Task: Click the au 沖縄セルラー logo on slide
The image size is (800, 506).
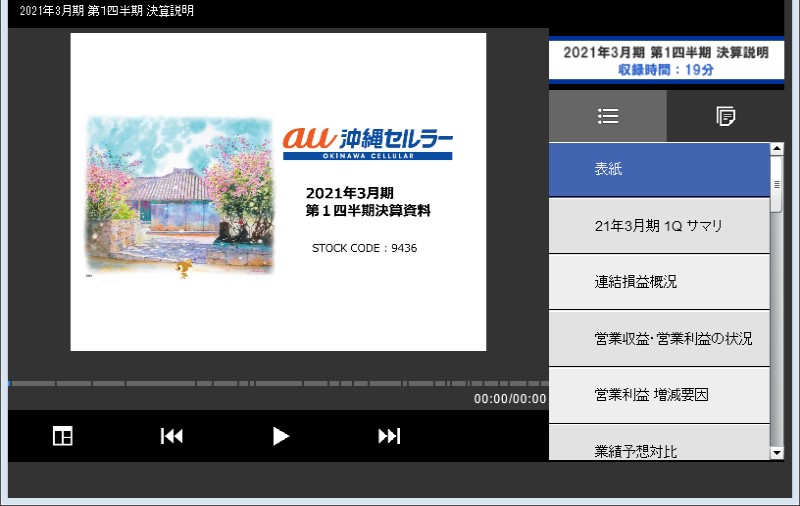Action: click(x=368, y=143)
